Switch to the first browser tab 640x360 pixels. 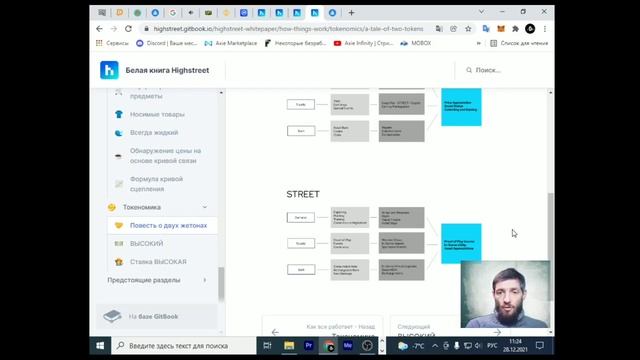pyautogui.click(x=102, y=13)
